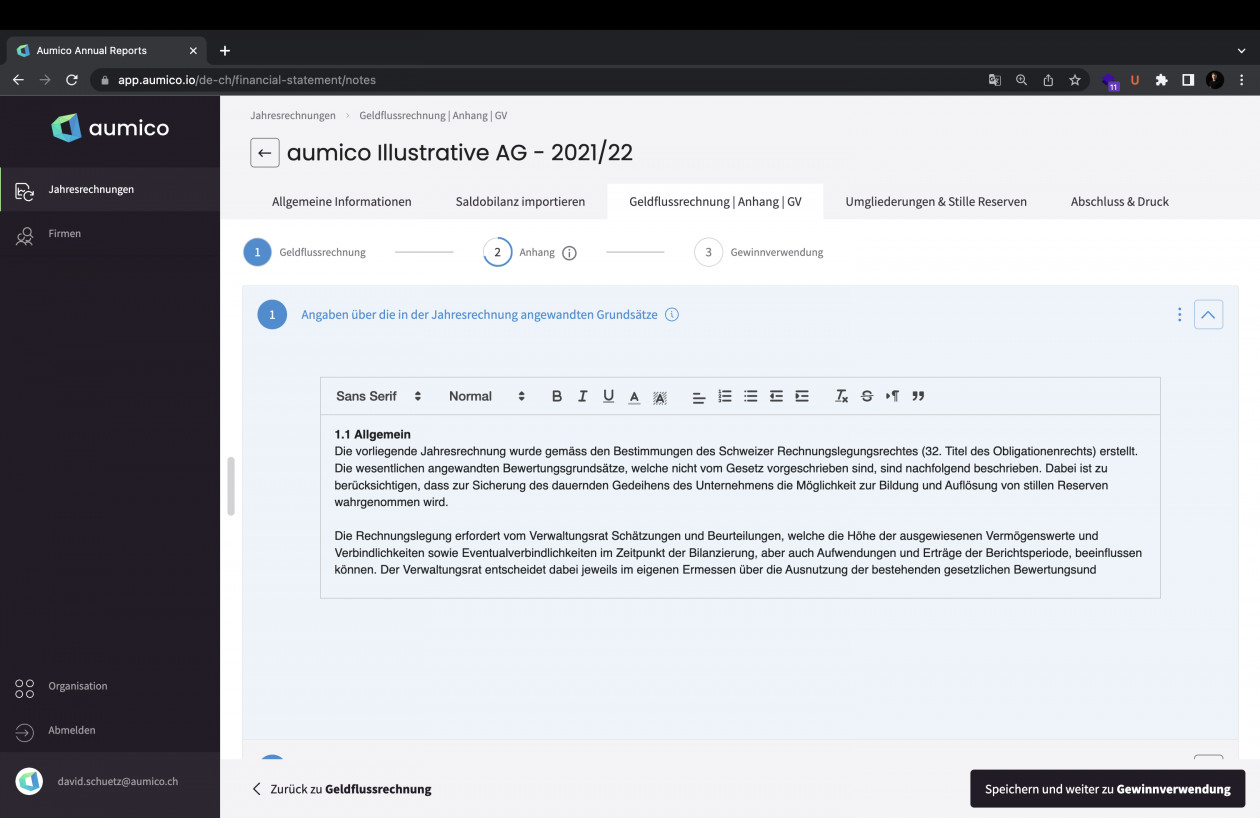Open the Sans Serif font dropdown

coord(378,396)
